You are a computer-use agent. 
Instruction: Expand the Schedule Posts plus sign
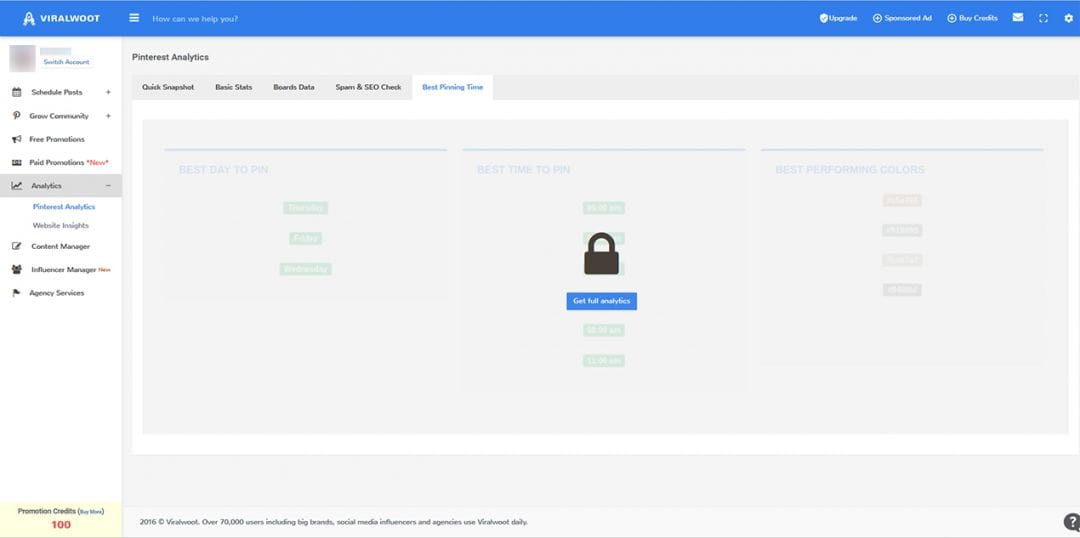point(108,92)
